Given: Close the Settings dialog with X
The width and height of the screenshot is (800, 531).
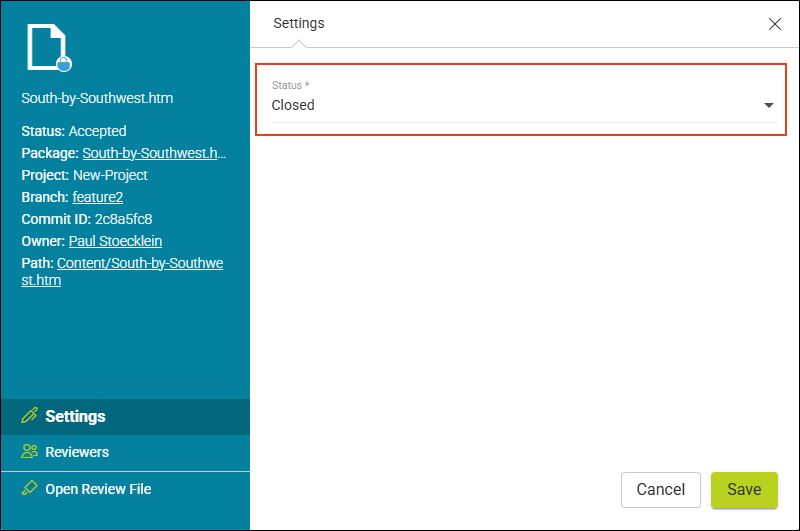Looking at the screenshot, I should (x=774, y=23).
